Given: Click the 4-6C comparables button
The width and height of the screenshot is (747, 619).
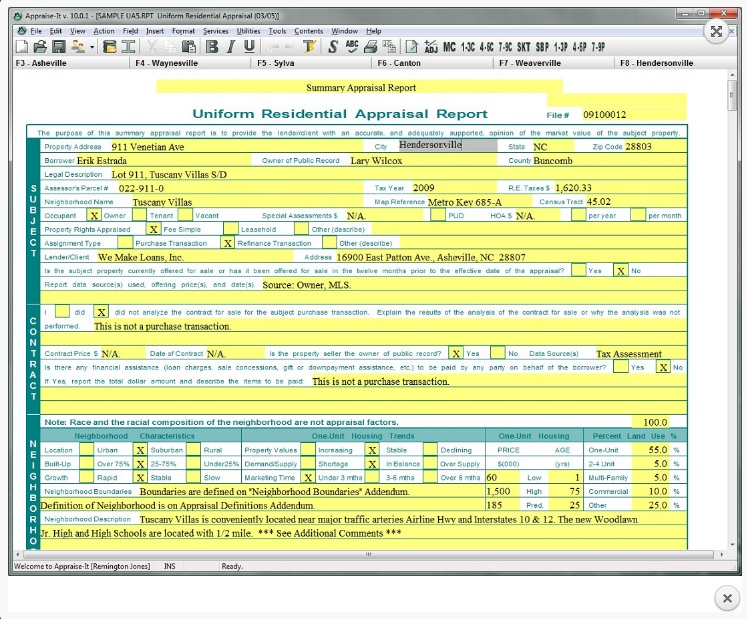Looking at the screenshot, I should pos(486,47).
